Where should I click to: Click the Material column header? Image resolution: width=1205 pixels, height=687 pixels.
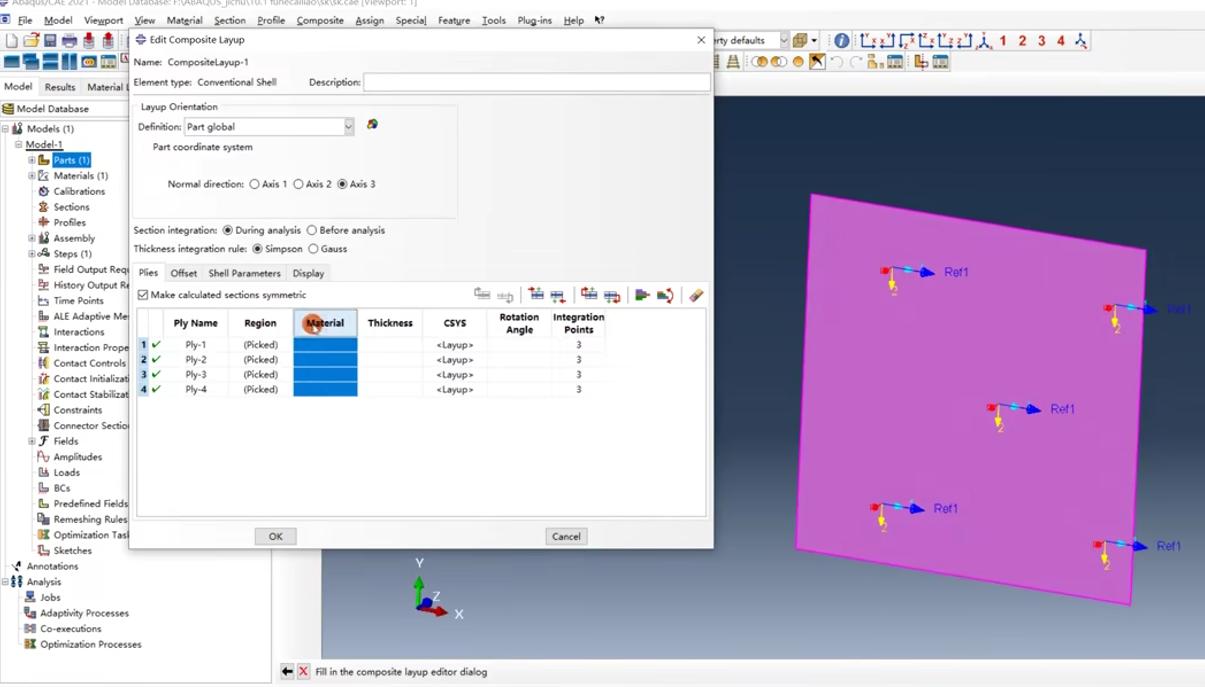point(325,323)
